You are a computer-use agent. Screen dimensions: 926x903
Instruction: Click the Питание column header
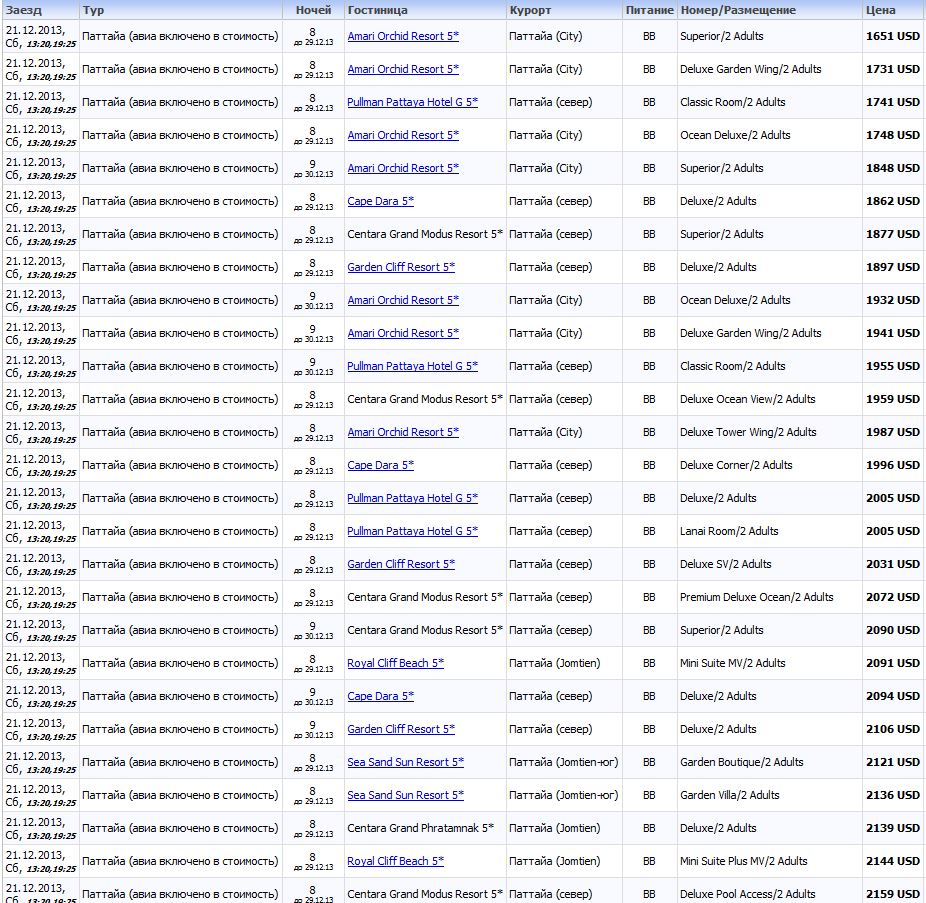[x=649, y=10]
